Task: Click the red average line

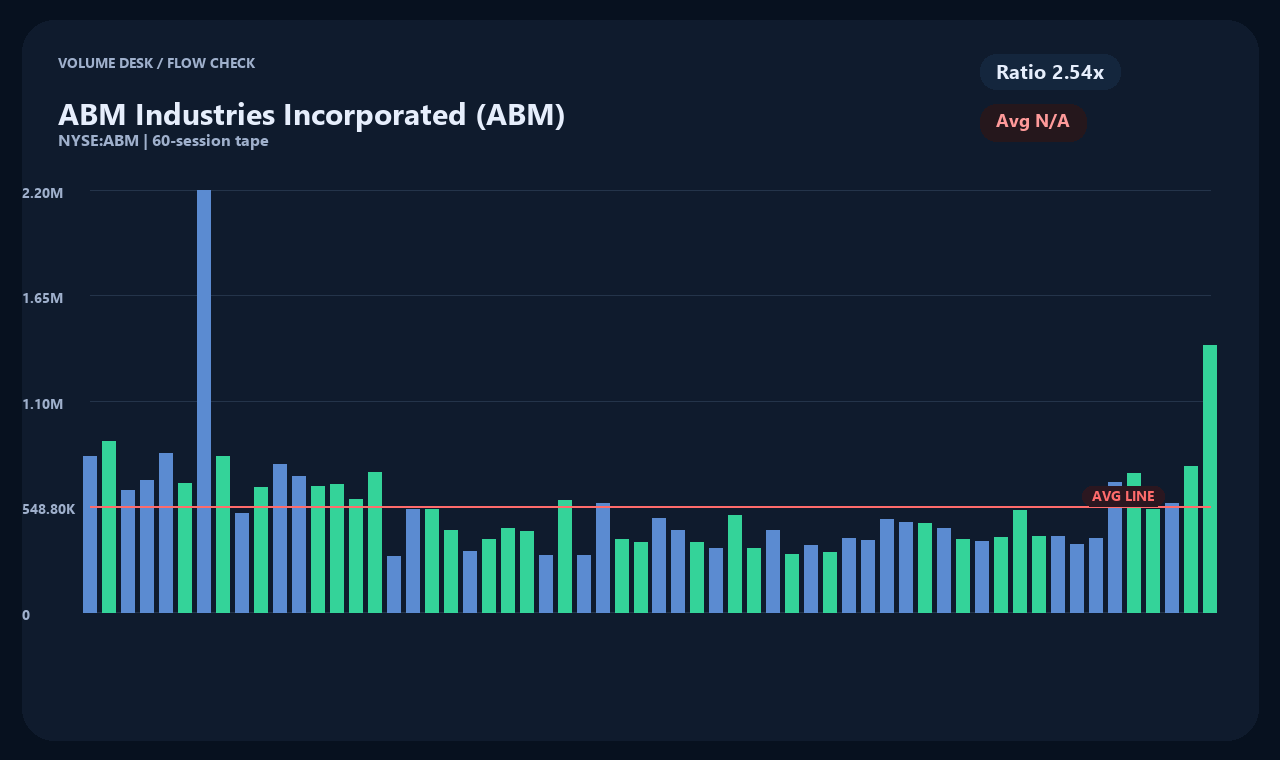Action: tap(650, 507)
